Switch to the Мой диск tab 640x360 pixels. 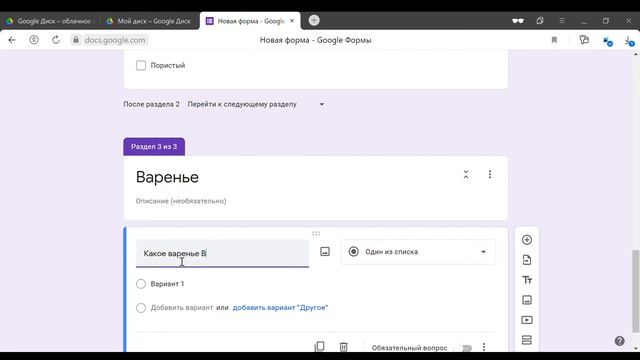coord(149,21)
